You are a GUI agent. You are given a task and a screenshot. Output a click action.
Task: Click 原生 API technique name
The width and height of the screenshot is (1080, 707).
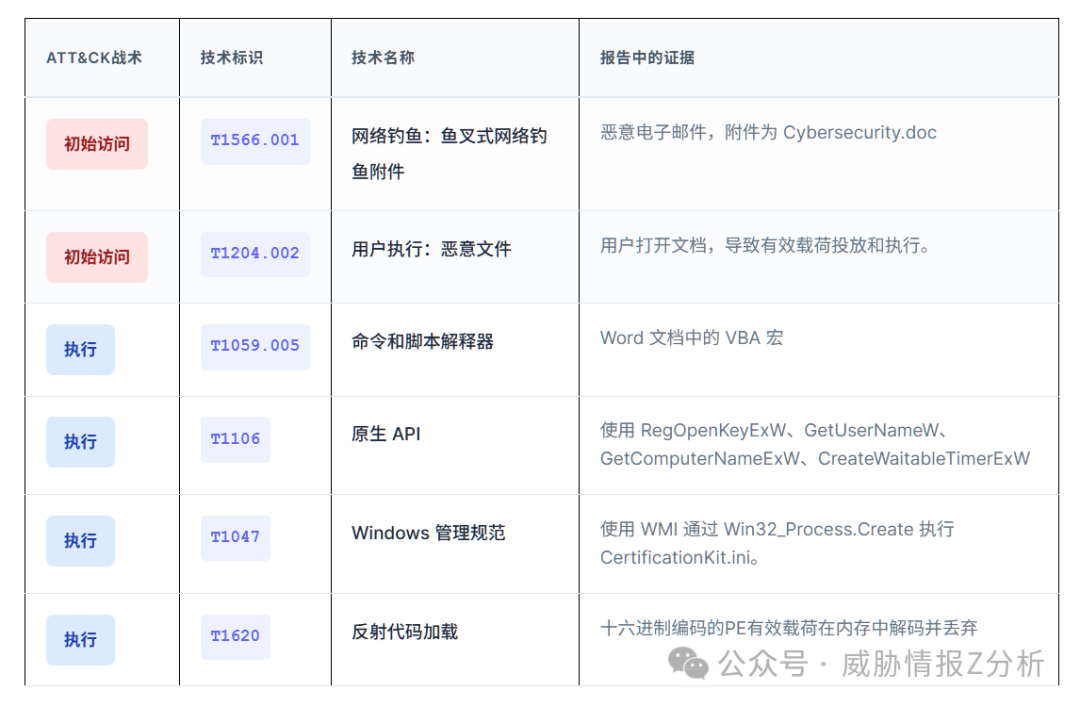pyautogui.click(x=386, y=434)
